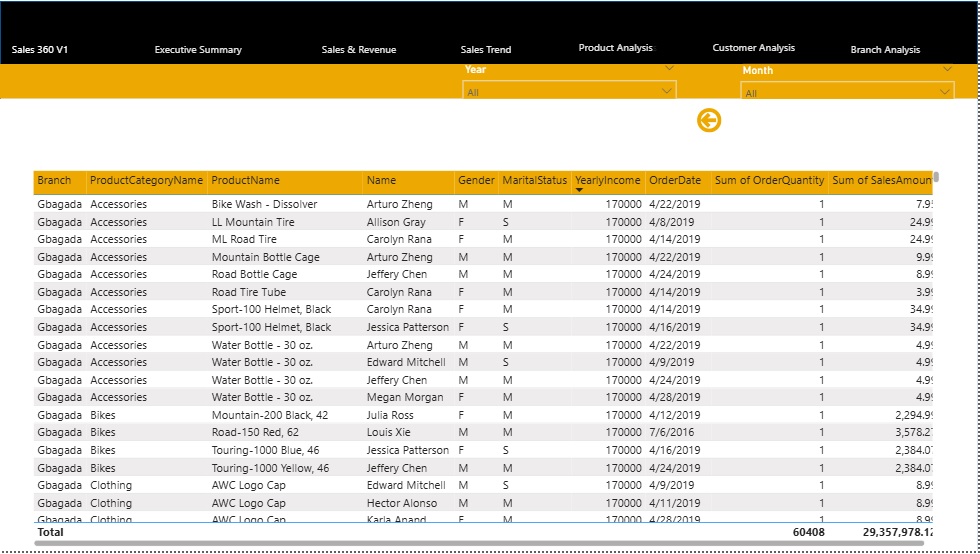Click the orange back arrow button

[709, 121]
